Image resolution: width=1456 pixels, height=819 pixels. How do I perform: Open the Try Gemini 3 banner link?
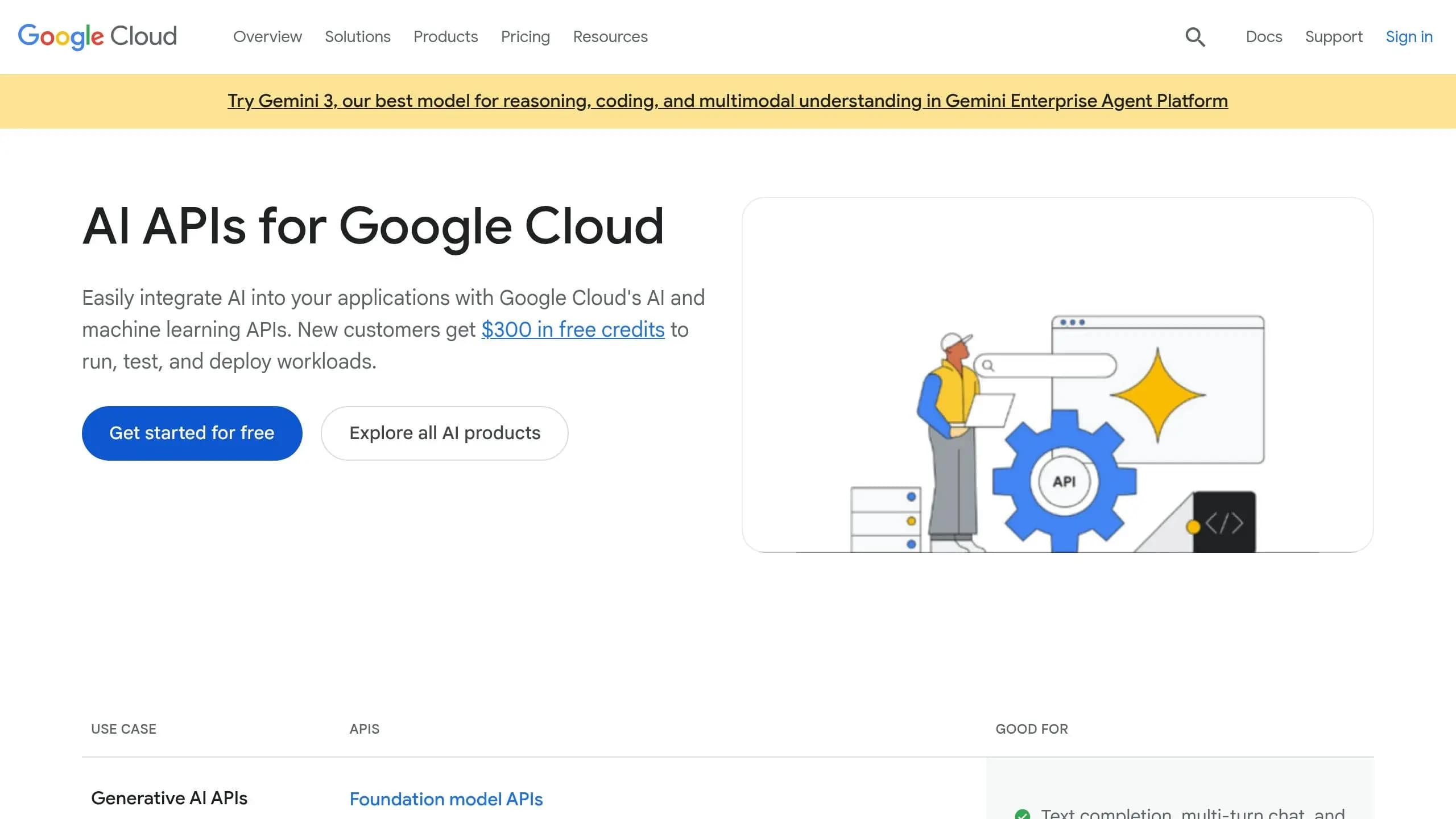pyautogui.click(x=727, y=101)
